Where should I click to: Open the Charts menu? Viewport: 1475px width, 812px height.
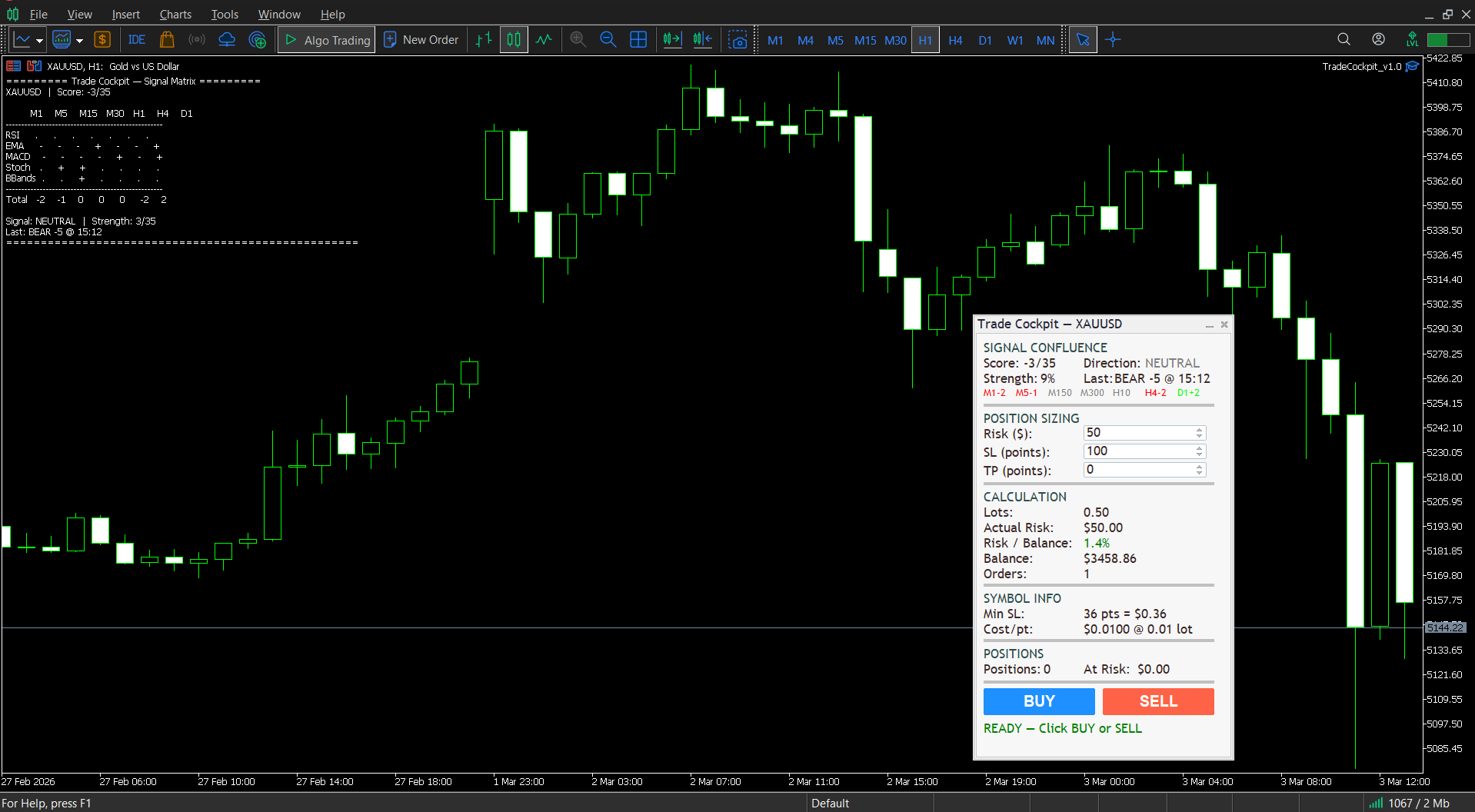pos(175,14)
